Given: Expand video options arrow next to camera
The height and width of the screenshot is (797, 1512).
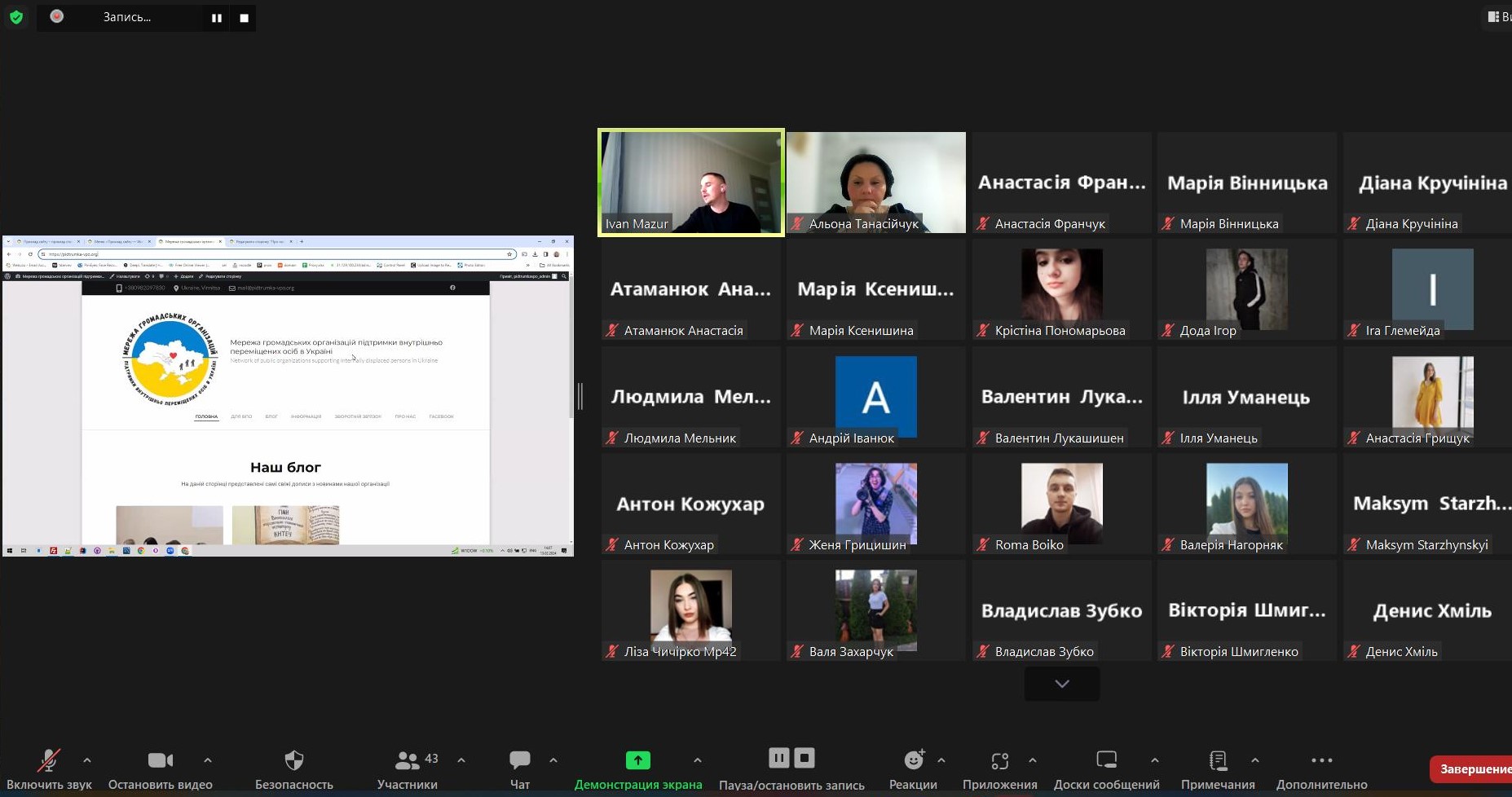Looking at the screenshot, I should (x=208, y=760).
